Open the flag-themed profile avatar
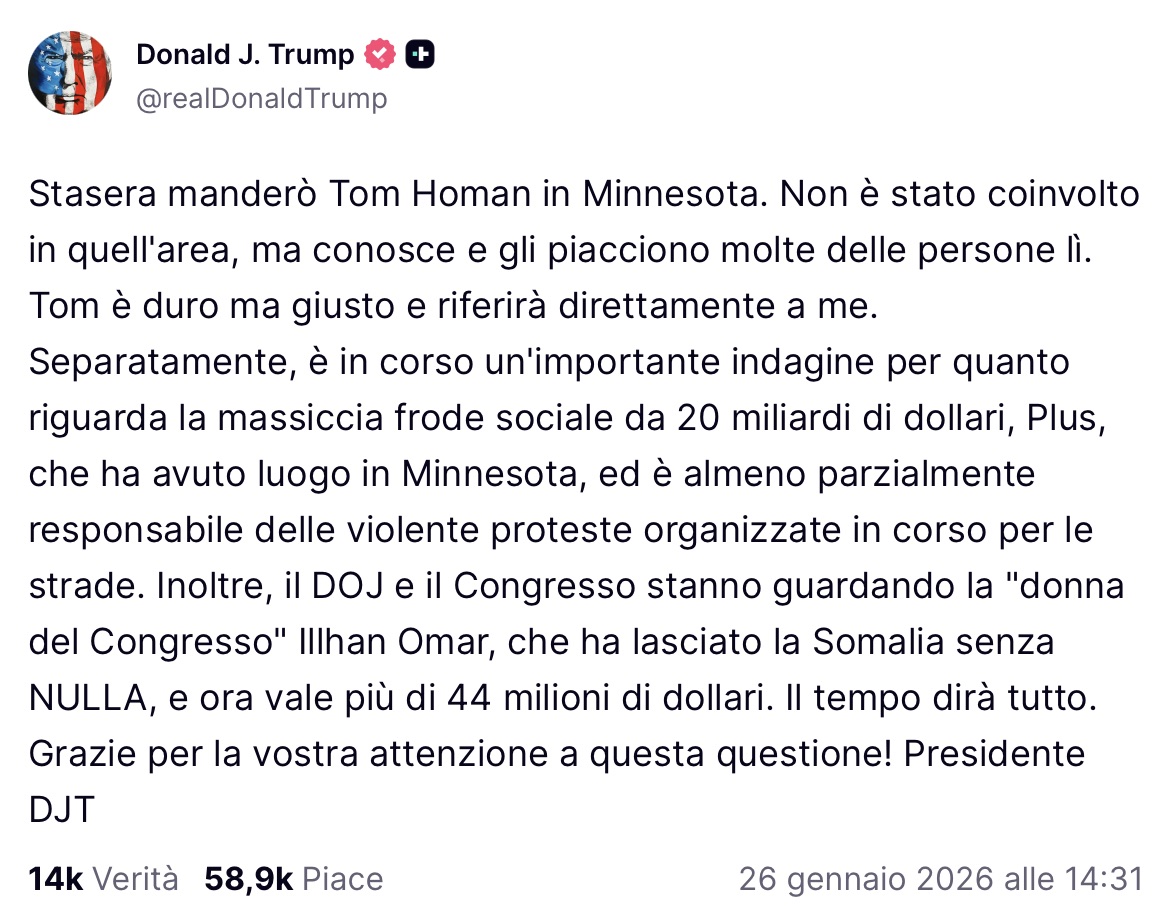1170x914 pixels. [69, 73]
